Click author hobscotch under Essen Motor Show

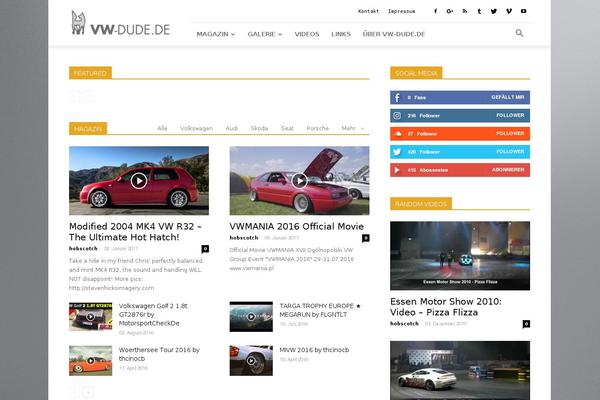coord(404,323)
